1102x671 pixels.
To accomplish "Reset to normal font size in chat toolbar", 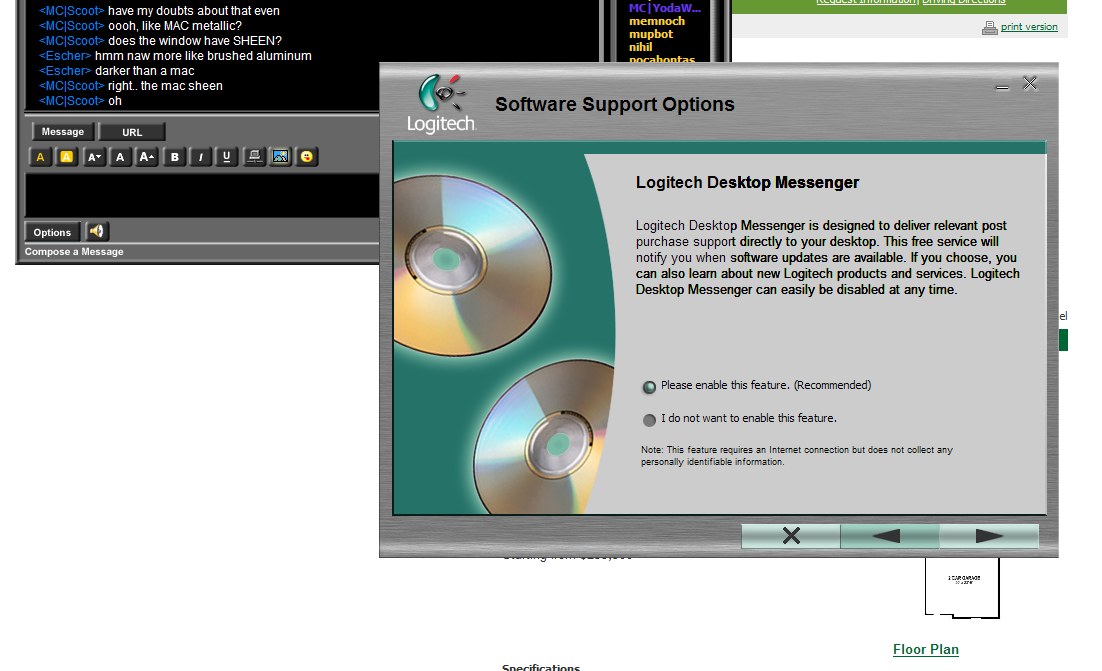I will (120, 157).
